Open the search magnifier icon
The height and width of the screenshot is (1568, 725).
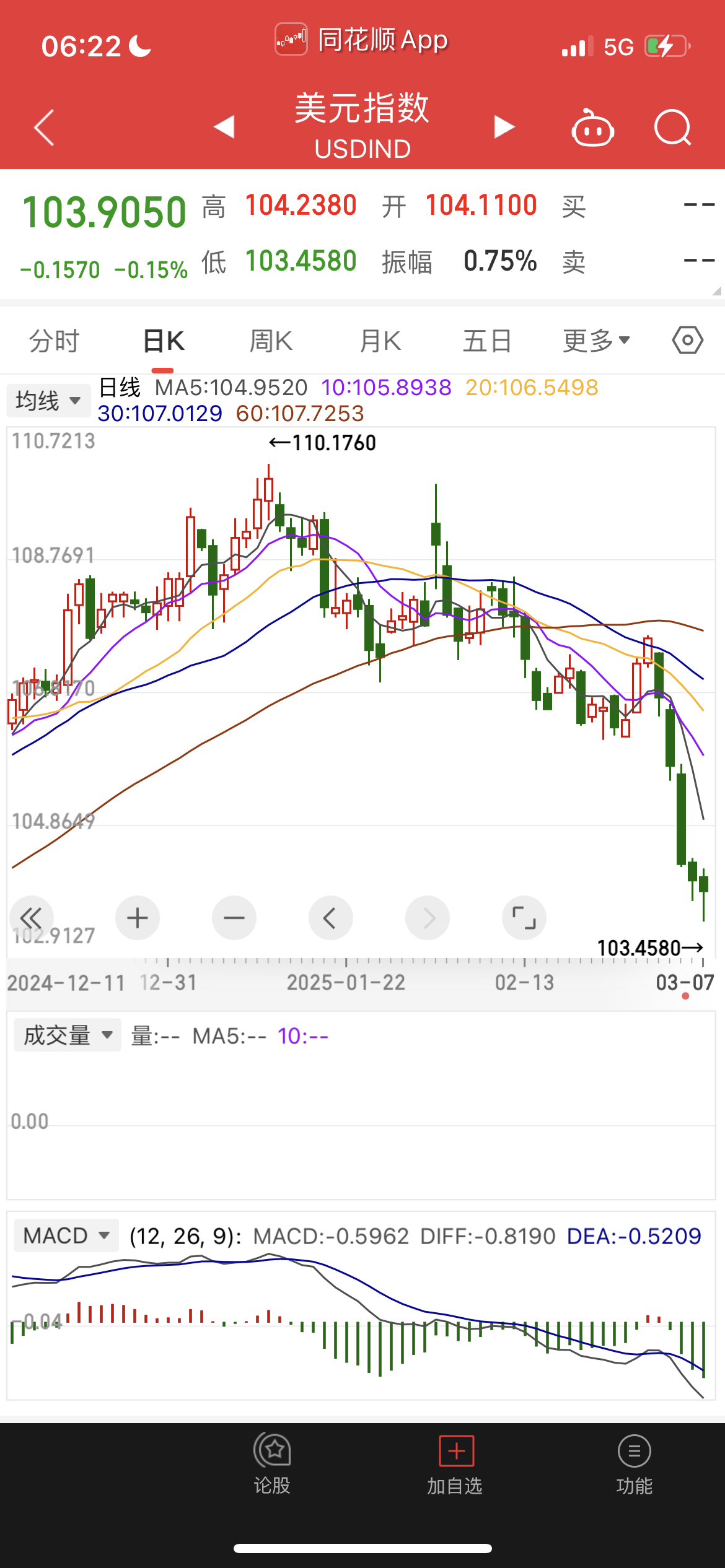(x=672, y=128)
